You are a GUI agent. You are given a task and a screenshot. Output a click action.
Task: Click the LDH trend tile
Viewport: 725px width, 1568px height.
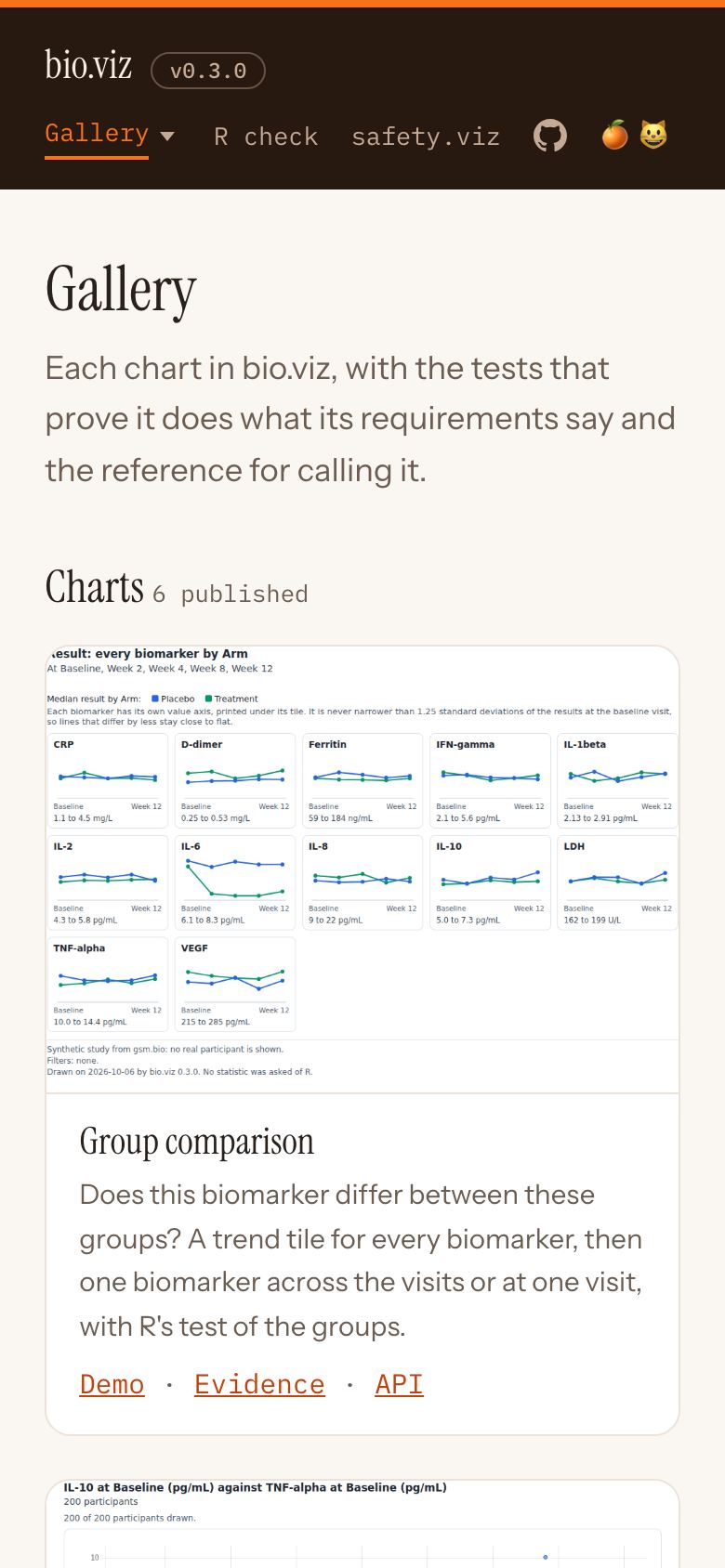pyautogui.click(x=617, y=882)
